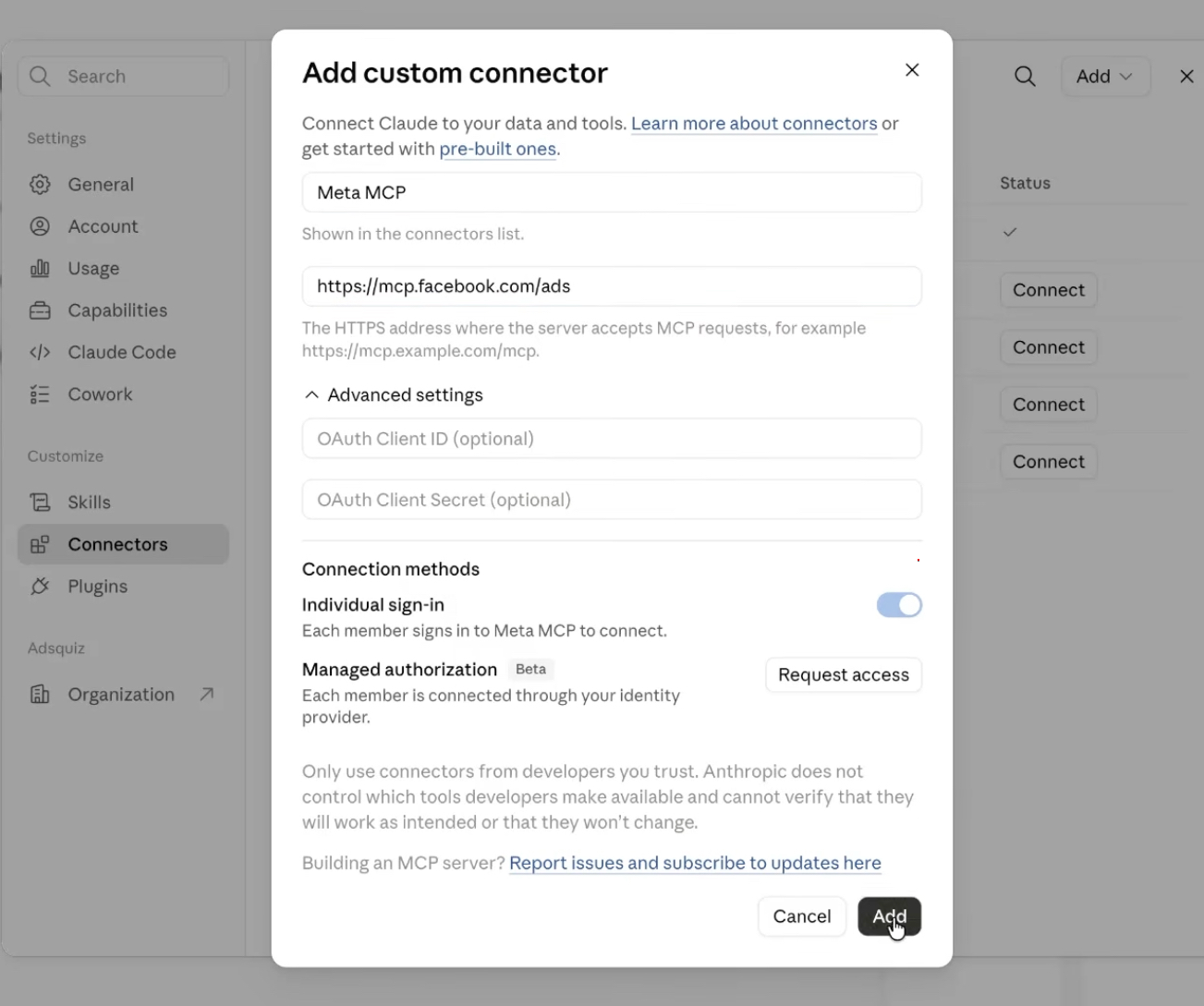Click the Cowork checklist icon
Image resolution: width=1204 pixels, height=1006 pixels.
pyautogui.click(x=40, y=394)
